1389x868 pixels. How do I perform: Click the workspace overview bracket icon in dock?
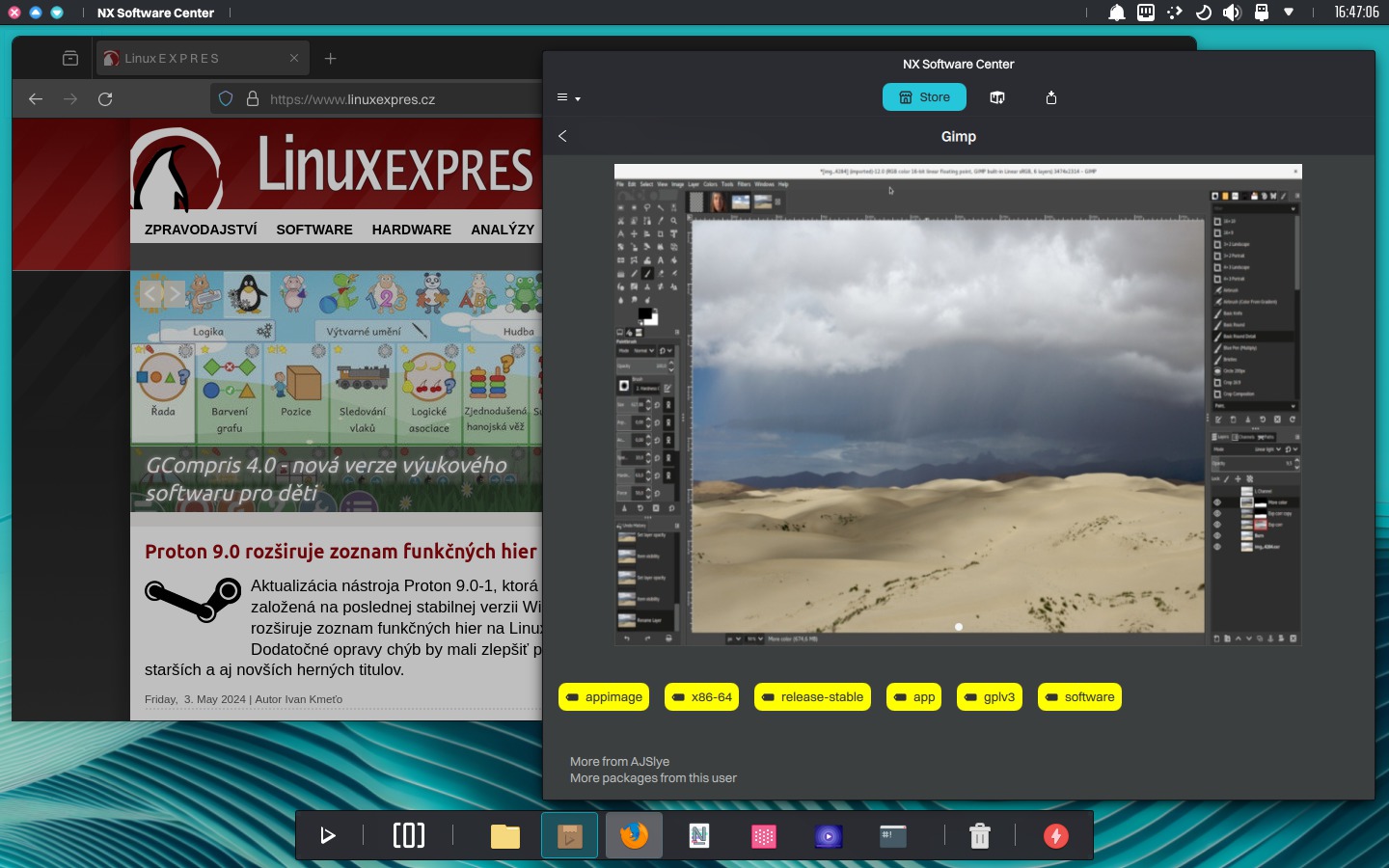[x=409, y=835]
